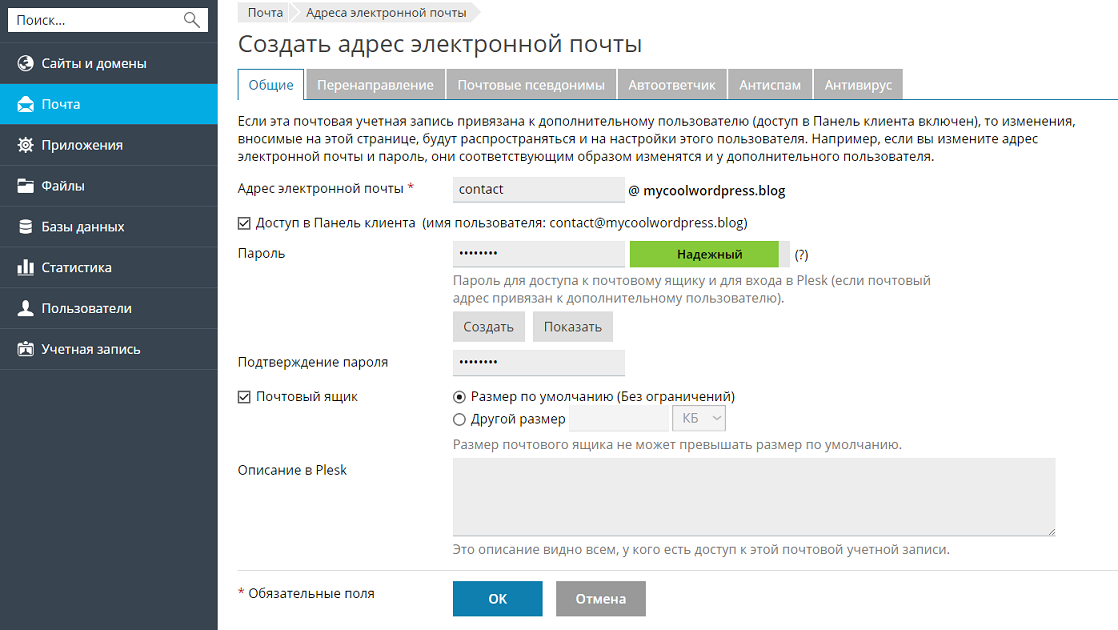Toggle the Почтовый ящик checkbox
The width and height of the screenshot is (1118, 630).
click(244, 397)
